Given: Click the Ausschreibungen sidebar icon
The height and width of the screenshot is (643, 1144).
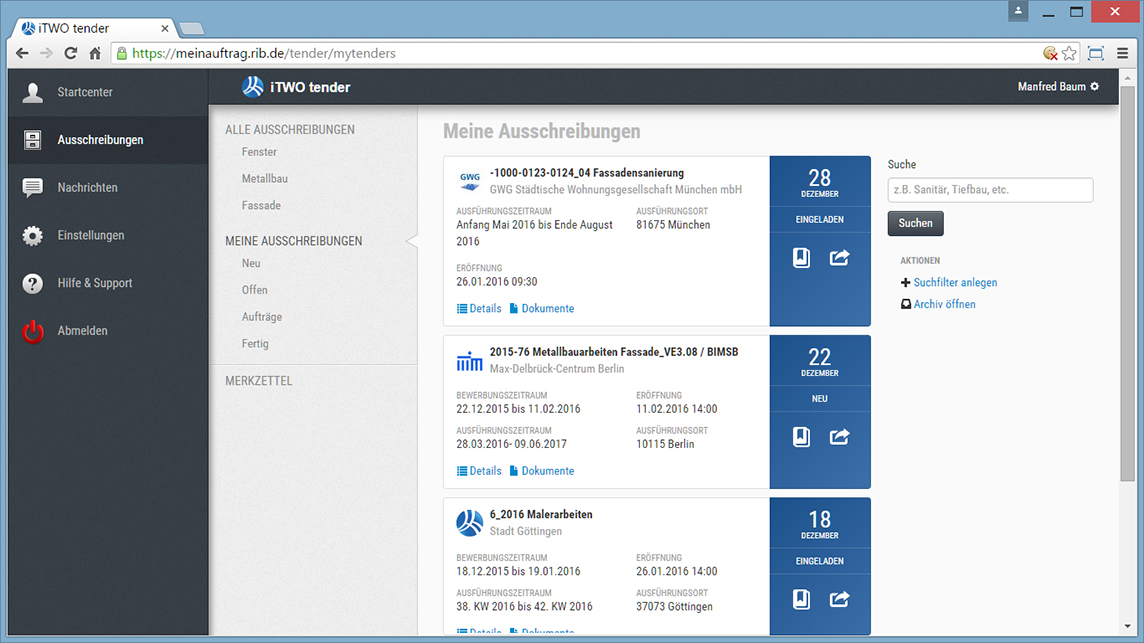Looking at the screenshot, I should pyautogui.click(x=32, y=140).
